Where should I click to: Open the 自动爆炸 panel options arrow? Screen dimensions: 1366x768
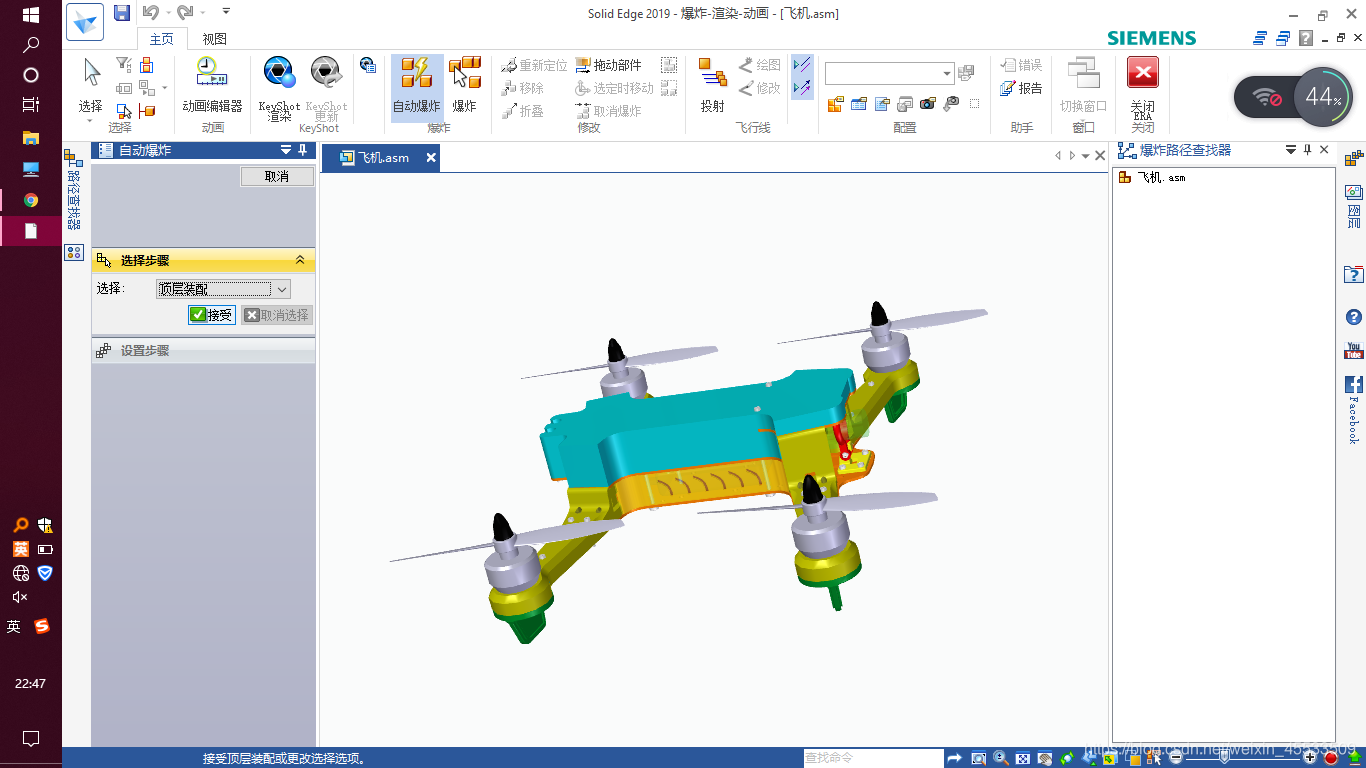pyautogui.click(x=286, y=150)
